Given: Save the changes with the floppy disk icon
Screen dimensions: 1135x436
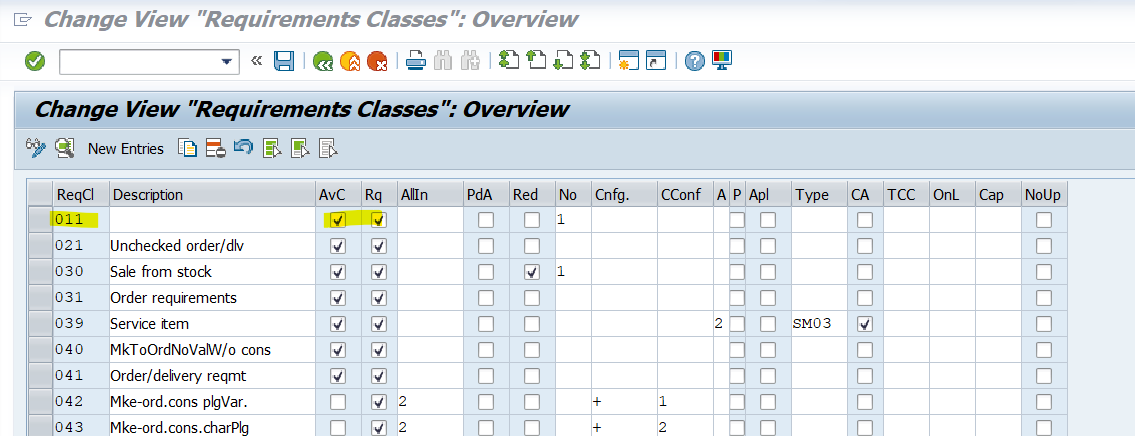Looking at the screenshot, I should pyautogui.click(x=284, y=61).
